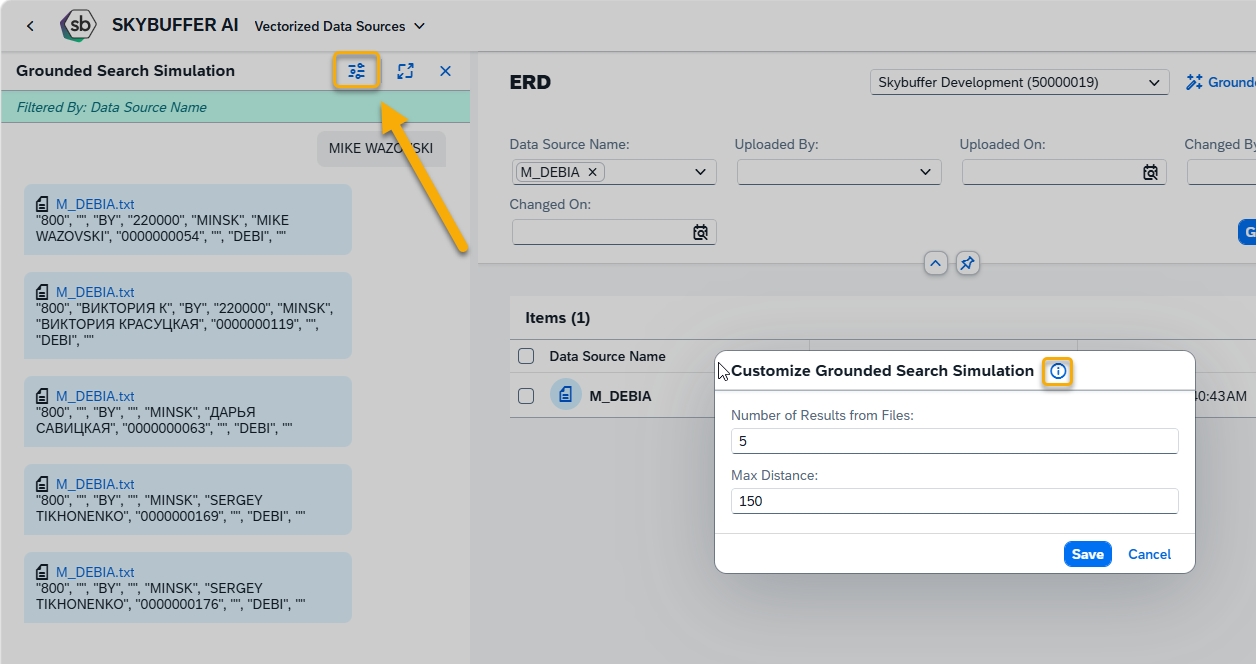Click the info icon beside the dialog title
This screenshot has height=664, width=1256.
(x=1058, y=371)
